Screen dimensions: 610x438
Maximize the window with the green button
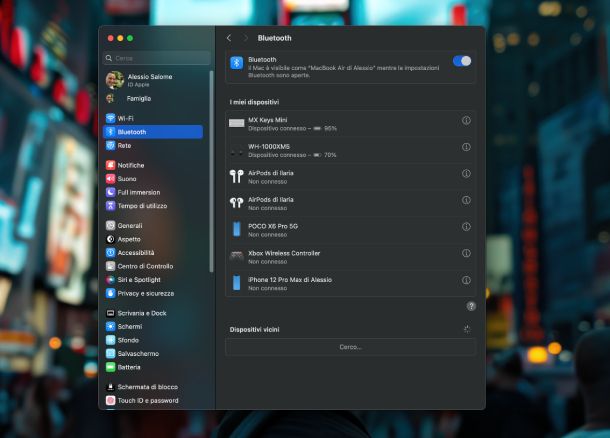pos(130,38)
